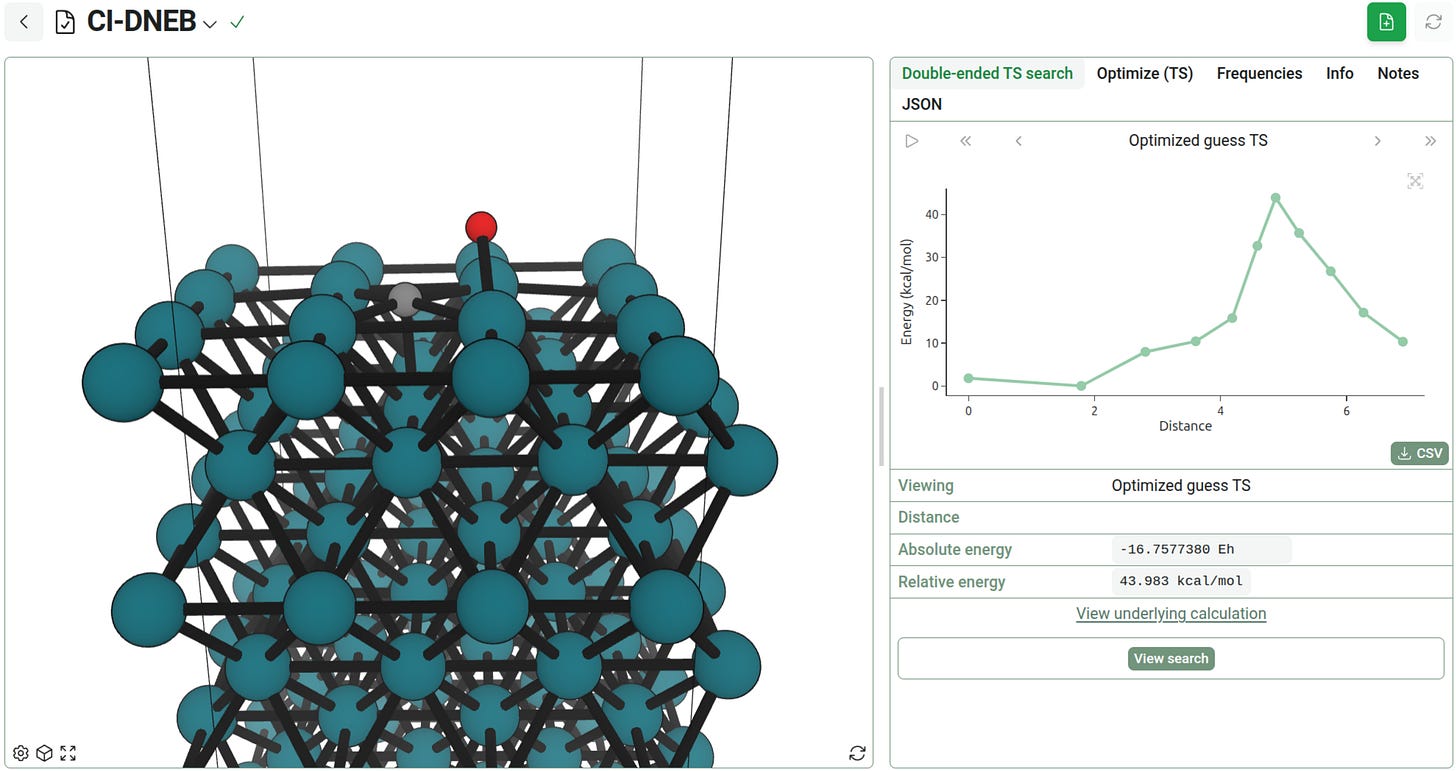Screen dimensions: 1456x771
Task: Select the highest energy point on chart
Action: click(1276, 198)
